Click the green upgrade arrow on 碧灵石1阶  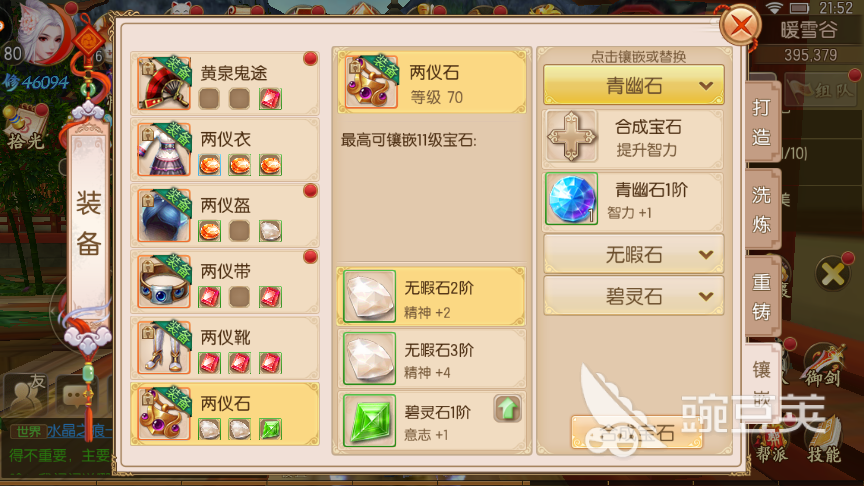pos(507,409)
